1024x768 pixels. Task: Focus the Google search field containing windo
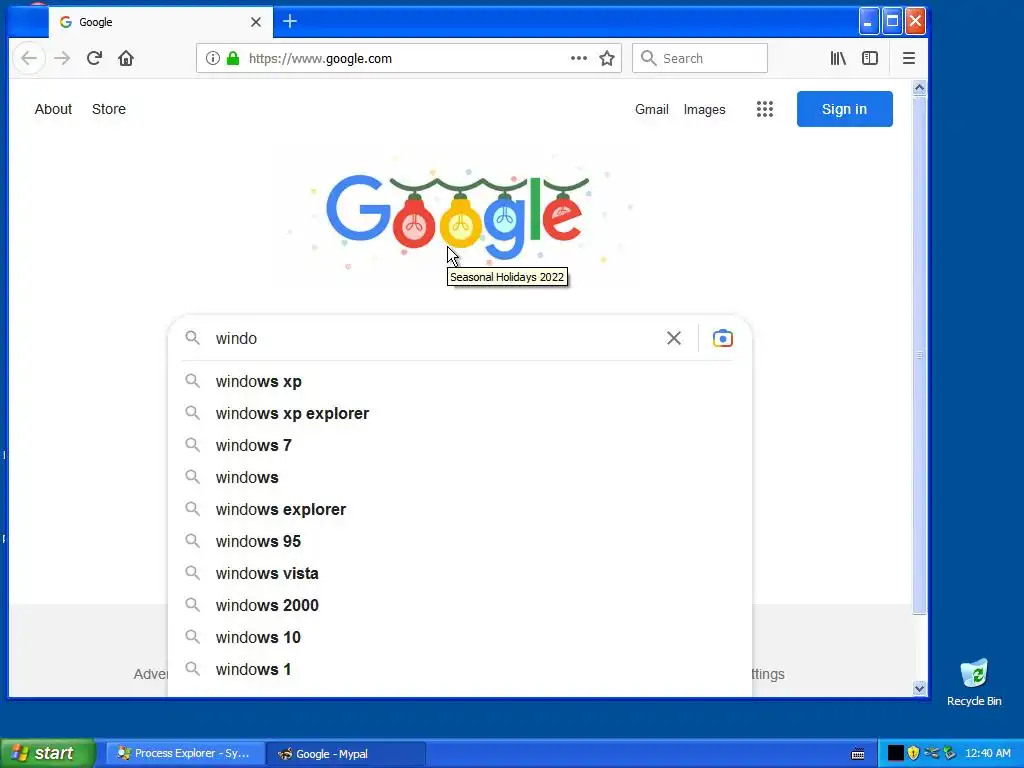tap(438, 338)
